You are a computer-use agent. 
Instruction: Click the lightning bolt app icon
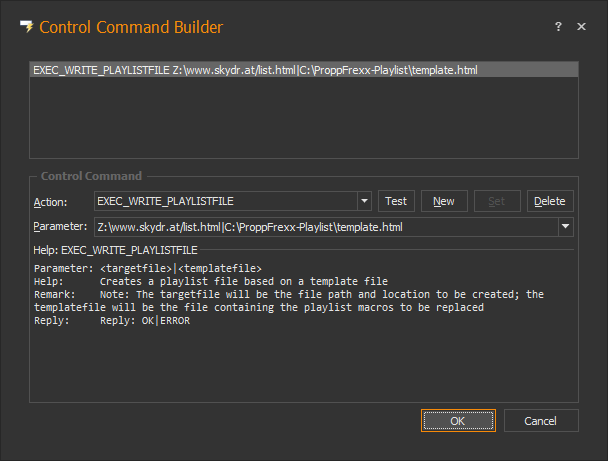click(27, 27)
